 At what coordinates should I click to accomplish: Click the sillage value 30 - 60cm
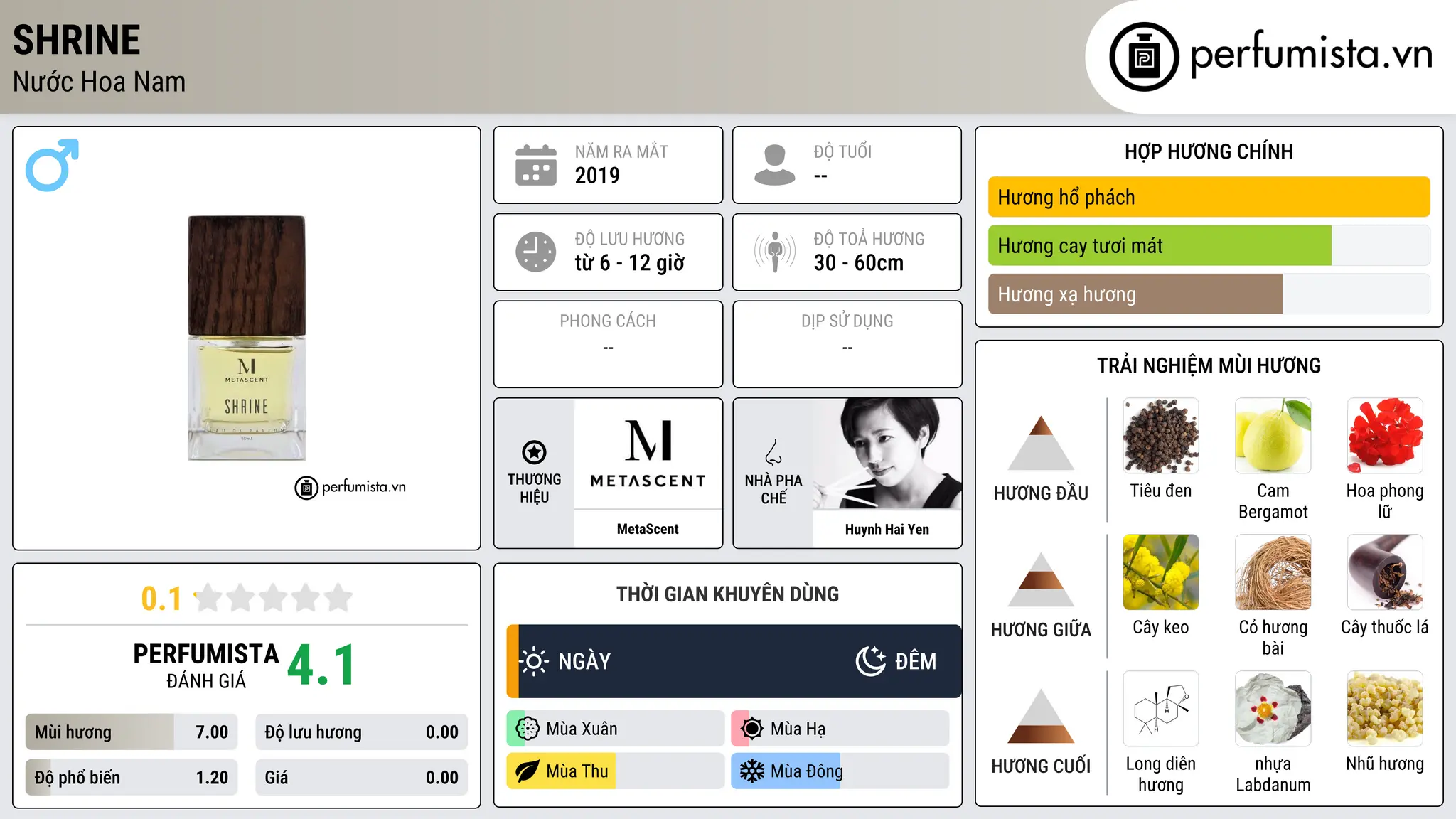tap(859, 263)
